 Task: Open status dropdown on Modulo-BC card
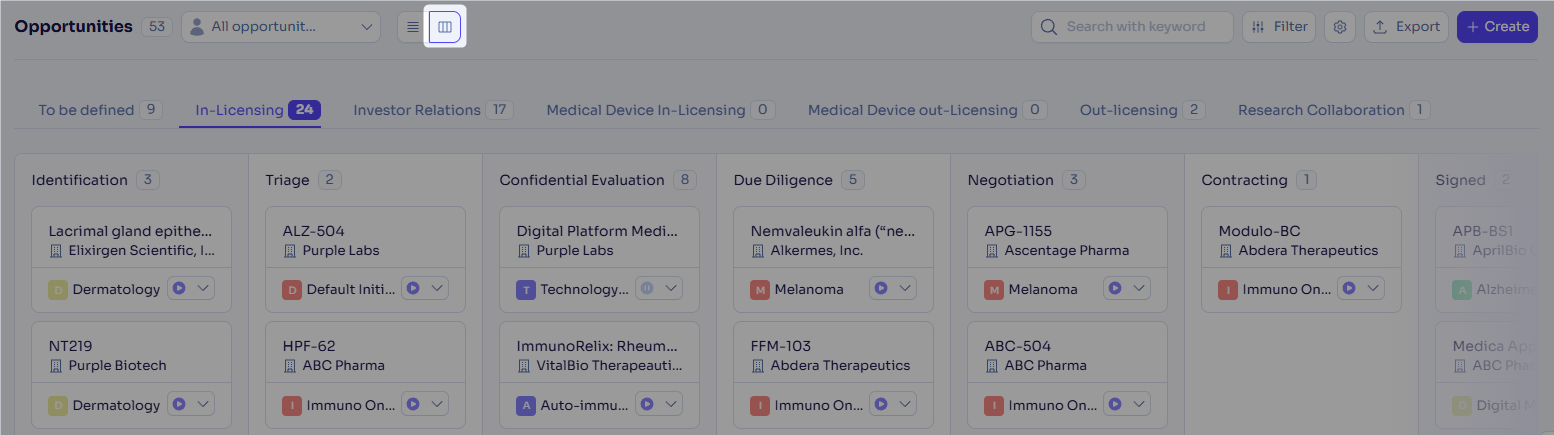pos(1361,288)
